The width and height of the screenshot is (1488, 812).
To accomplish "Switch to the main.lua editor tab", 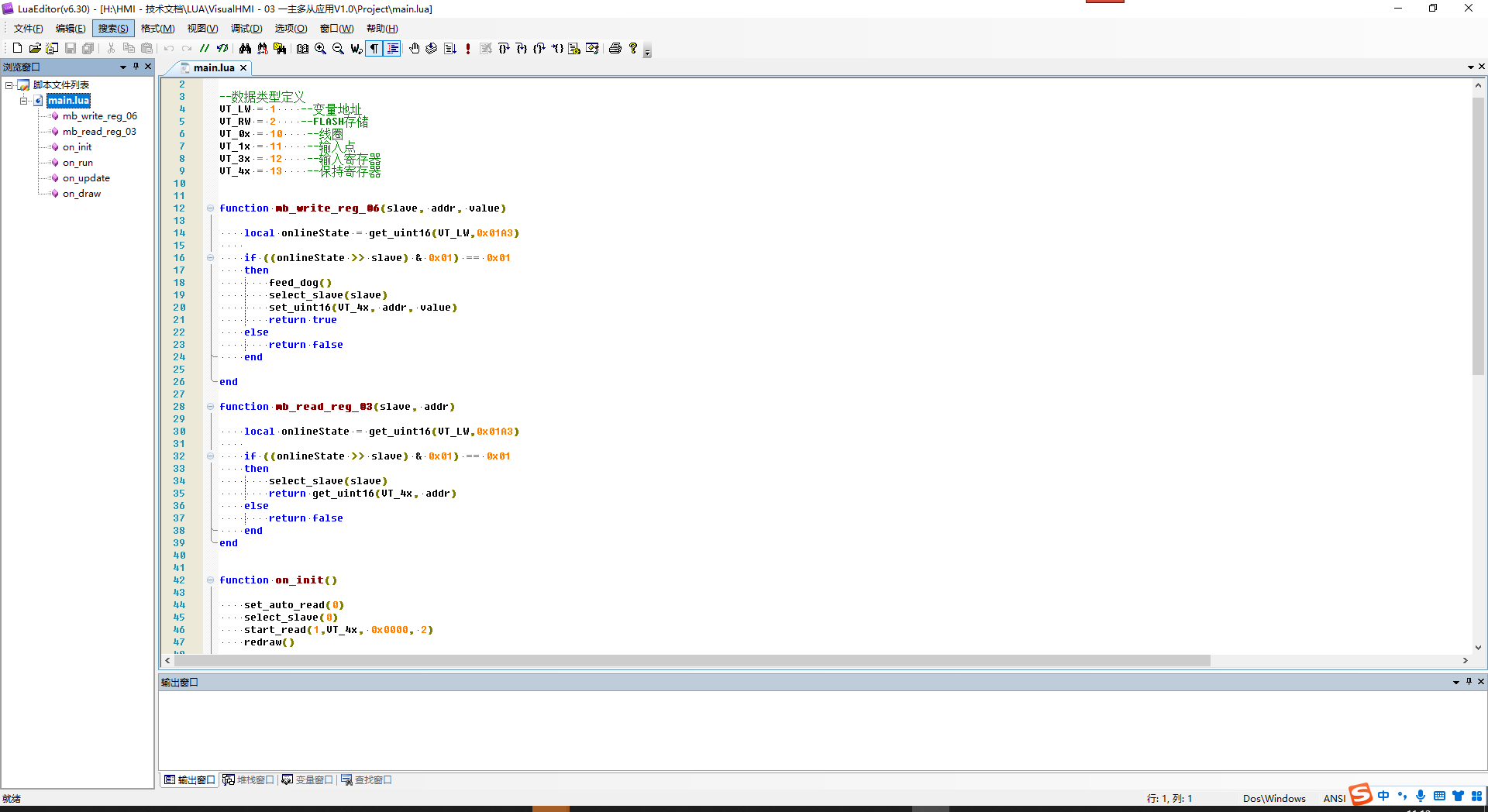I will click(214, 67).
